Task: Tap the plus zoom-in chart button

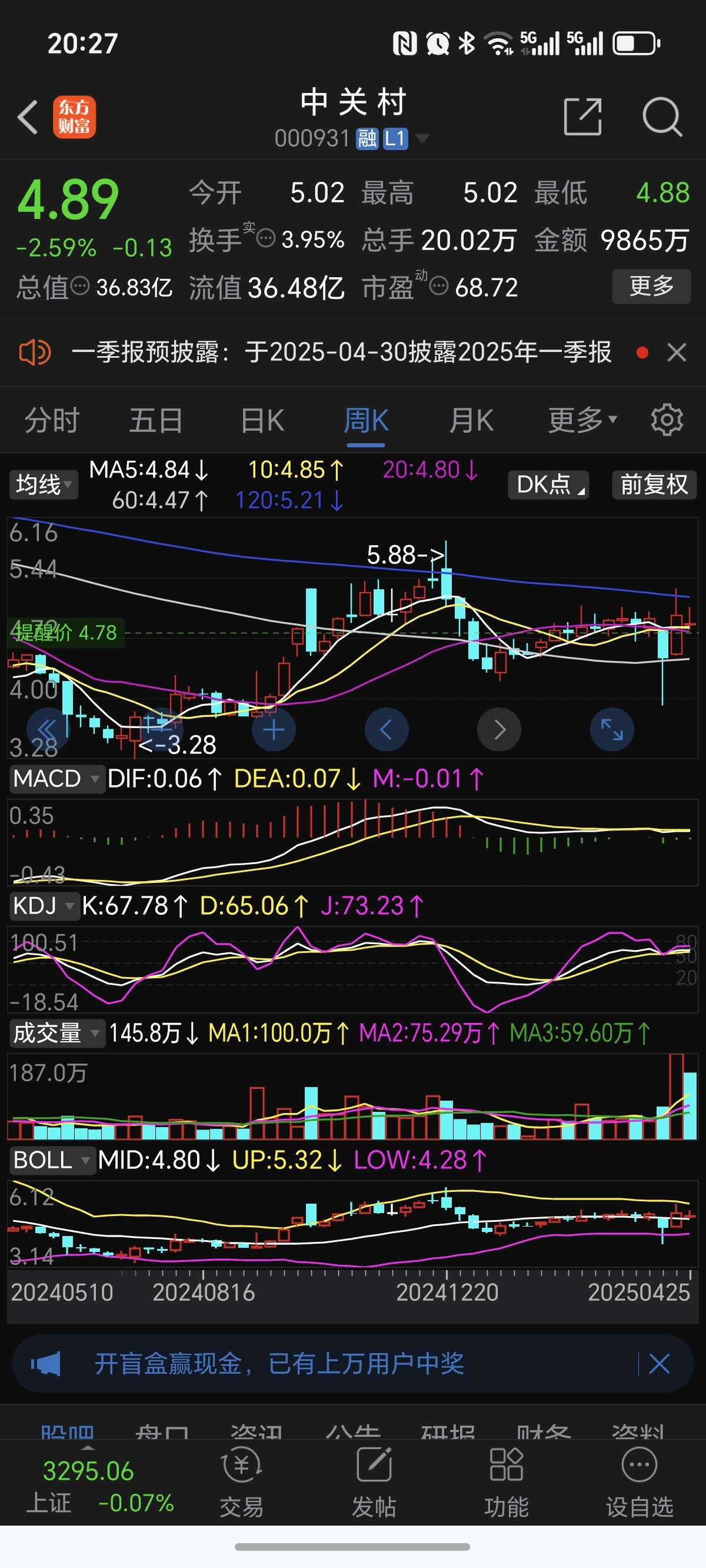Action: tap(274, 729)
